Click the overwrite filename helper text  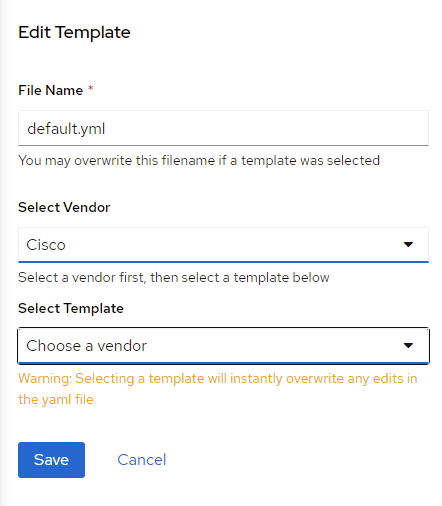(x=199, y=161)
